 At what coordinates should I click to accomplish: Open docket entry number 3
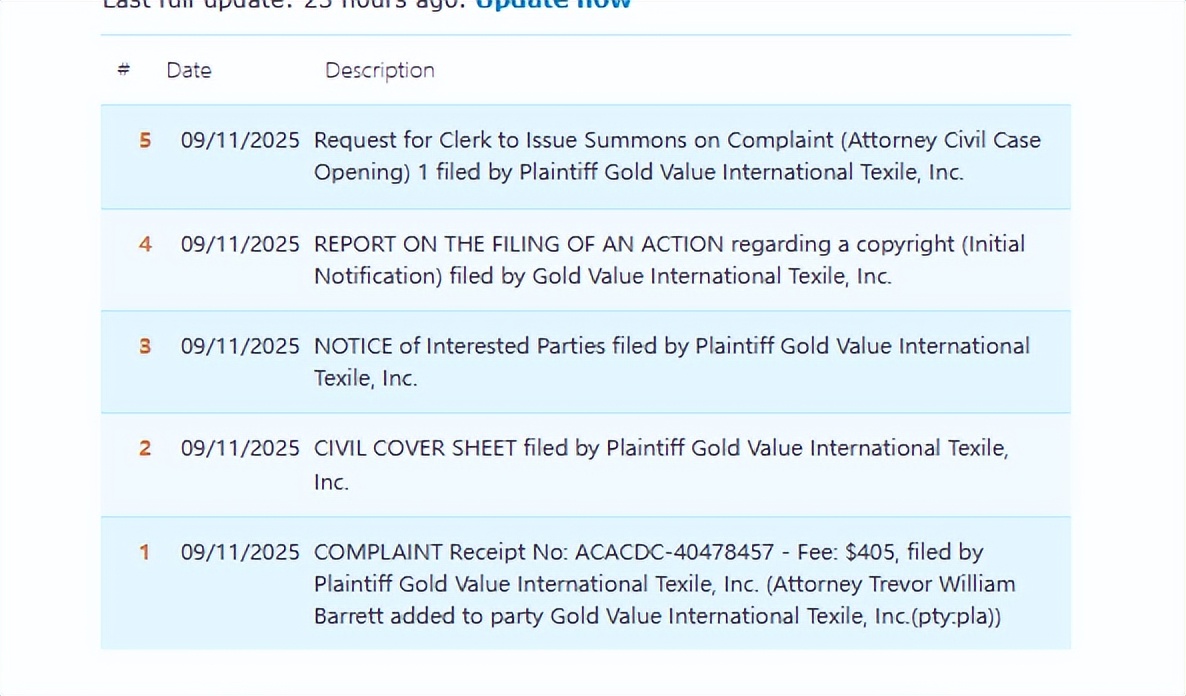click(145, 346)
